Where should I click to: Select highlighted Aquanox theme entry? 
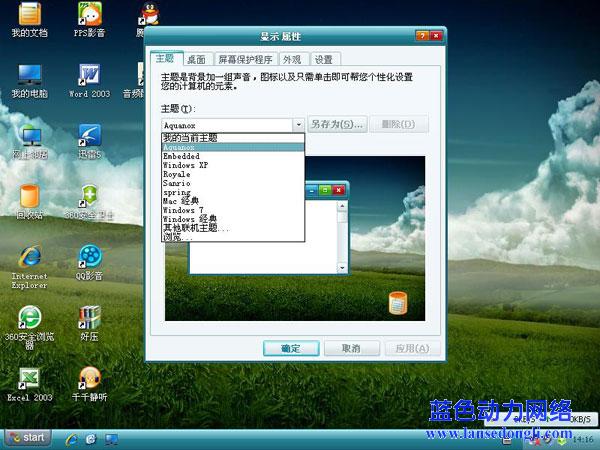(233, 147)
